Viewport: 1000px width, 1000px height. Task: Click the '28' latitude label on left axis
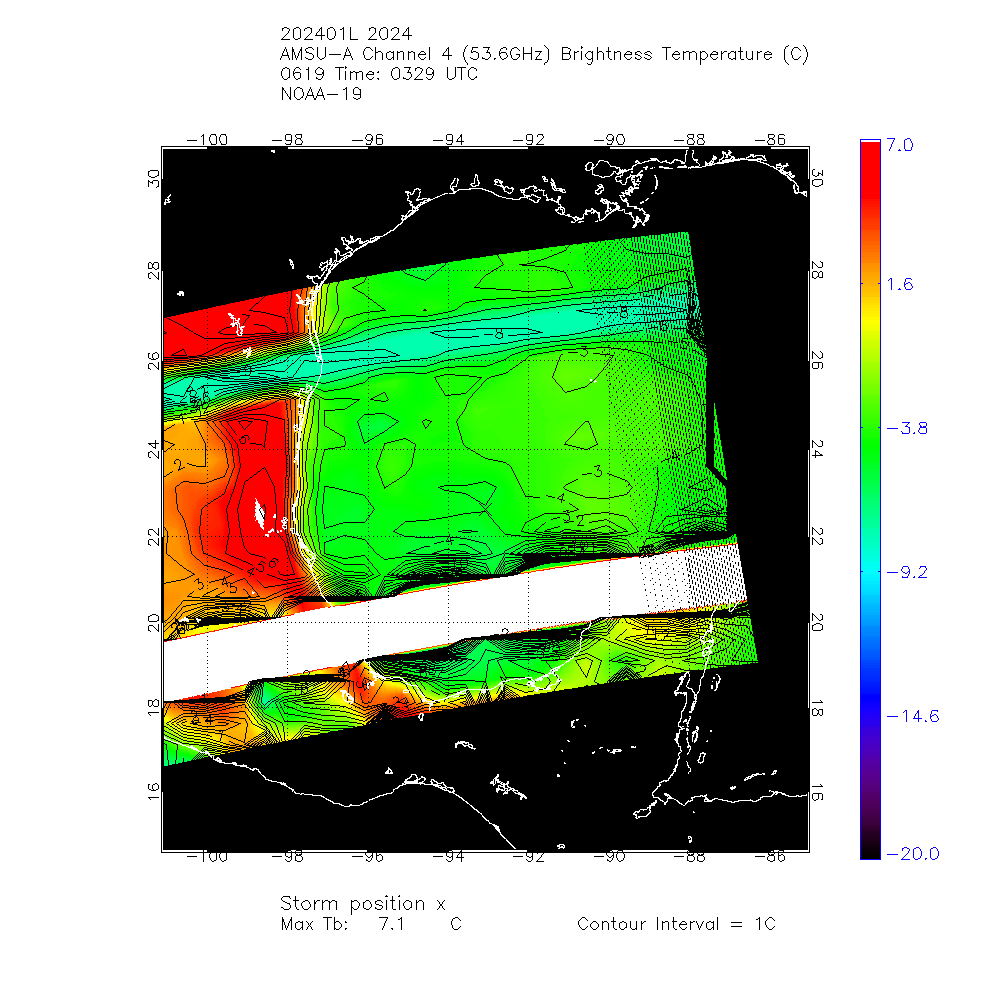click(154, 270)
